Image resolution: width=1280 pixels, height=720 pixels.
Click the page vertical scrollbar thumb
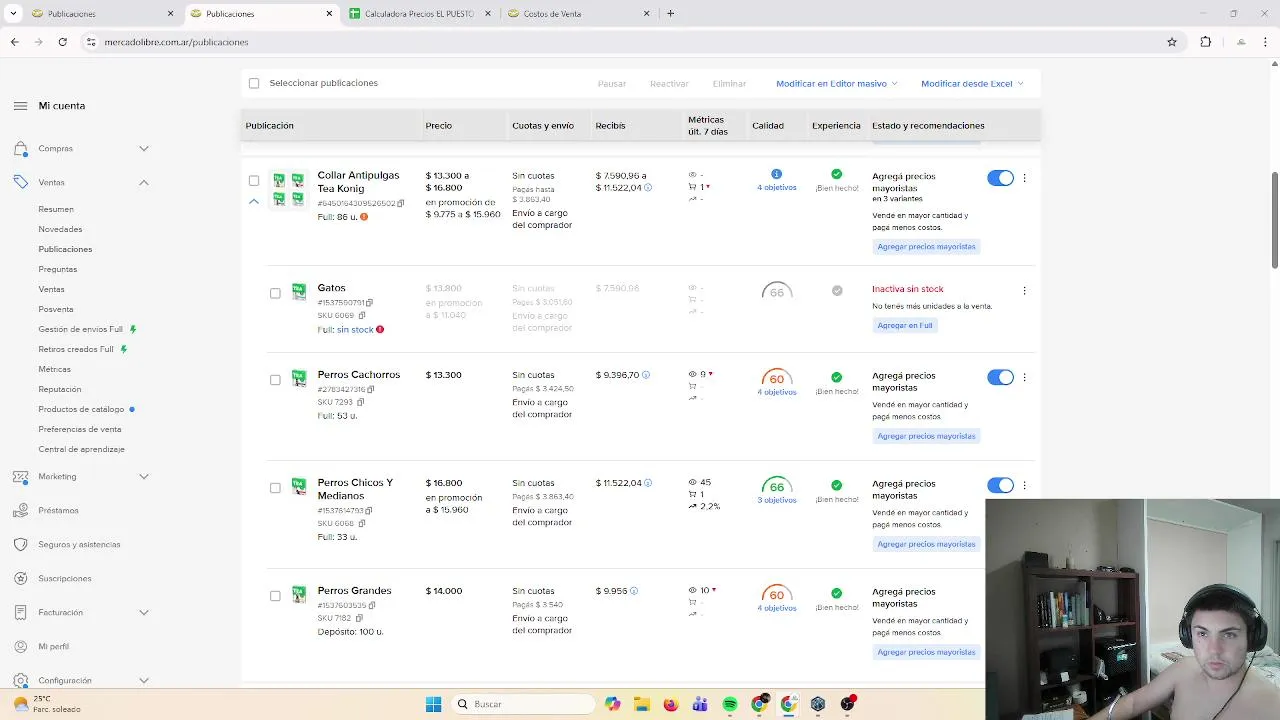pyautogui.click(x=1275, y=220)
